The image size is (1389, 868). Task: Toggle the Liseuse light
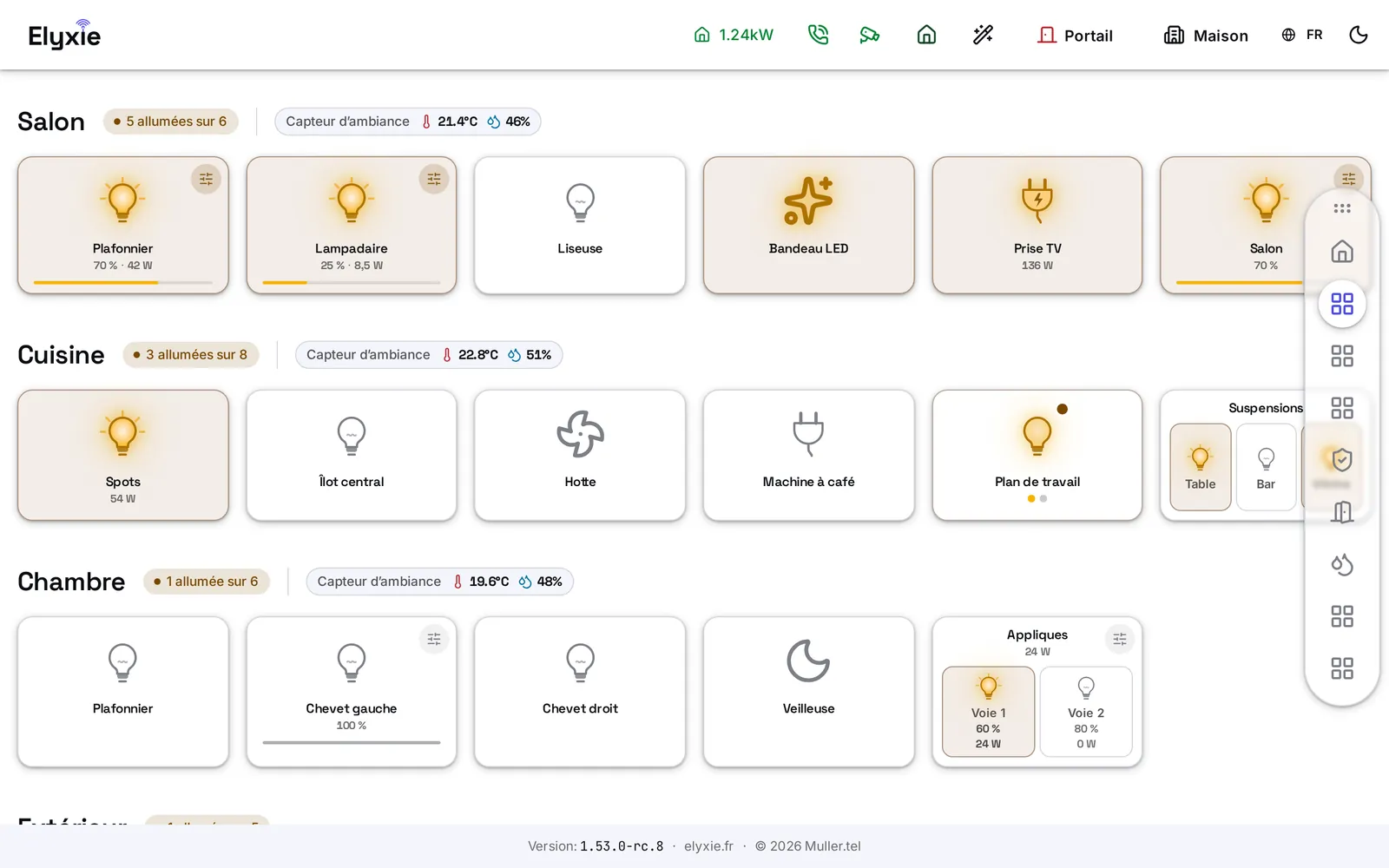click(x=580, y=226)
